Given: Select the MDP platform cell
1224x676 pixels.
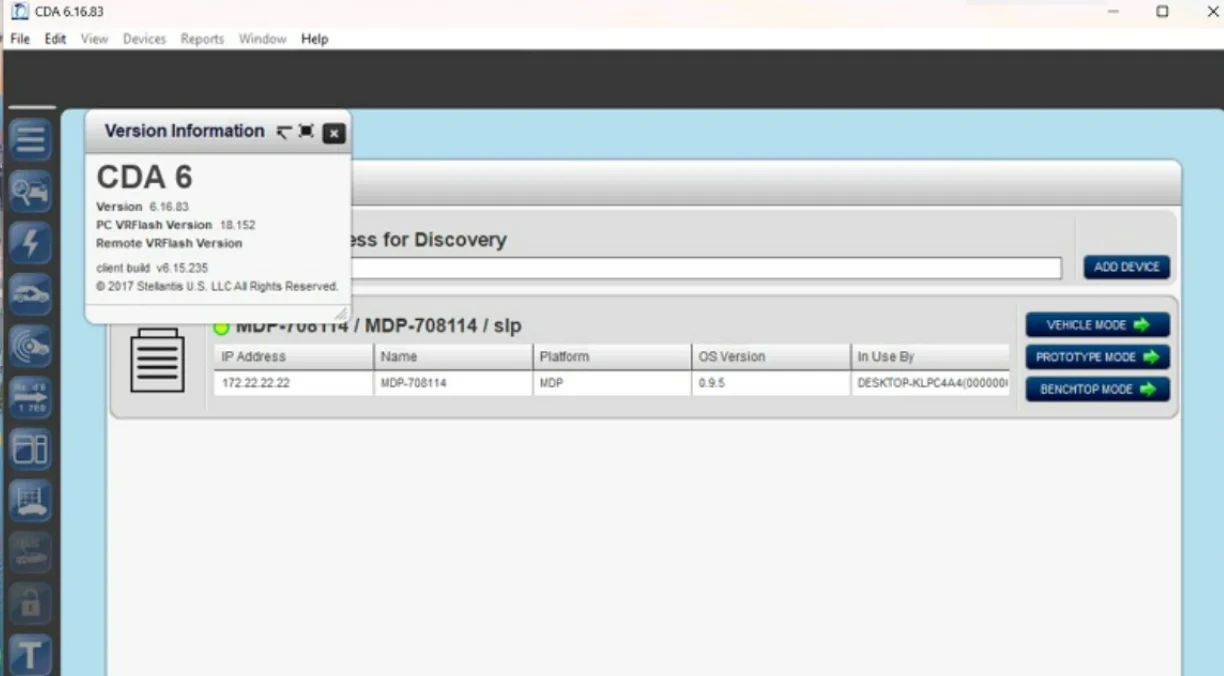Looking at the screenshot, I should click(612, 383).
